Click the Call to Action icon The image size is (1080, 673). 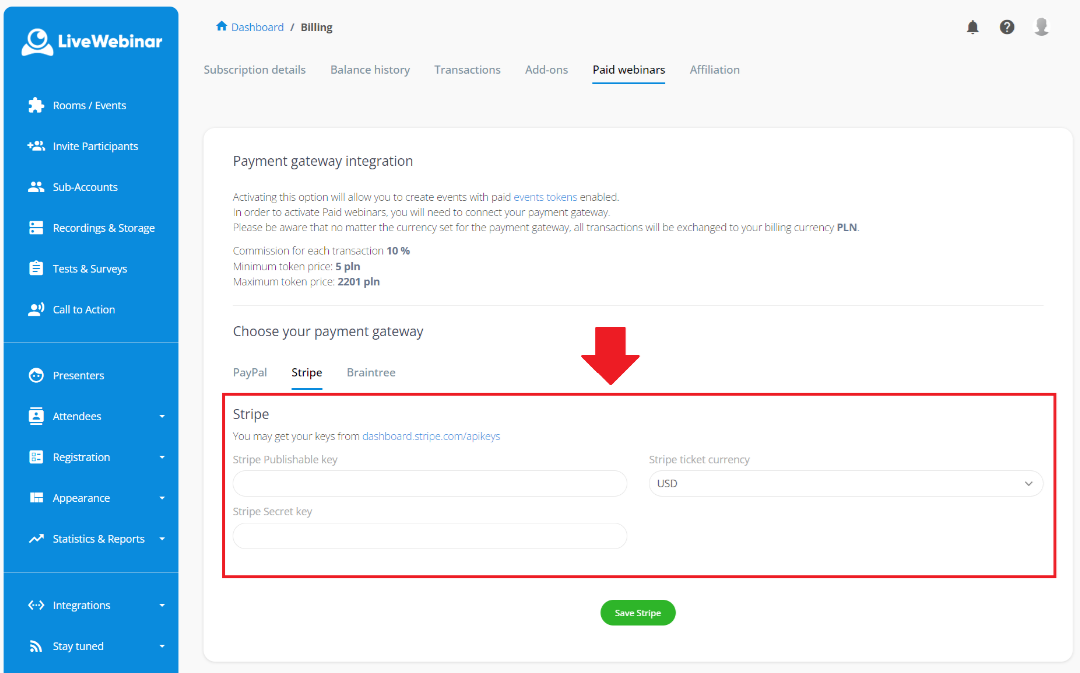tap(36, 310)
